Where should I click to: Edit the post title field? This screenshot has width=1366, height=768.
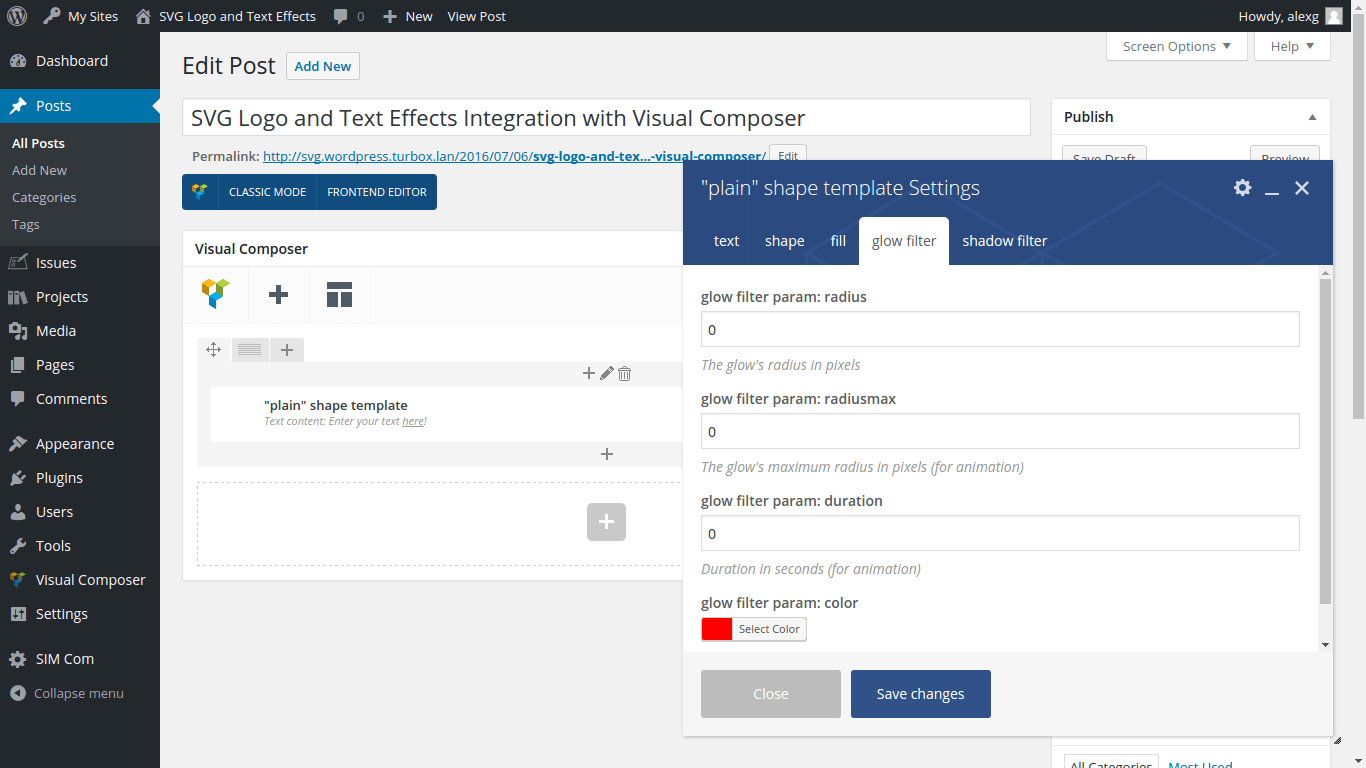pyautogui.click(x=606, y=118)
